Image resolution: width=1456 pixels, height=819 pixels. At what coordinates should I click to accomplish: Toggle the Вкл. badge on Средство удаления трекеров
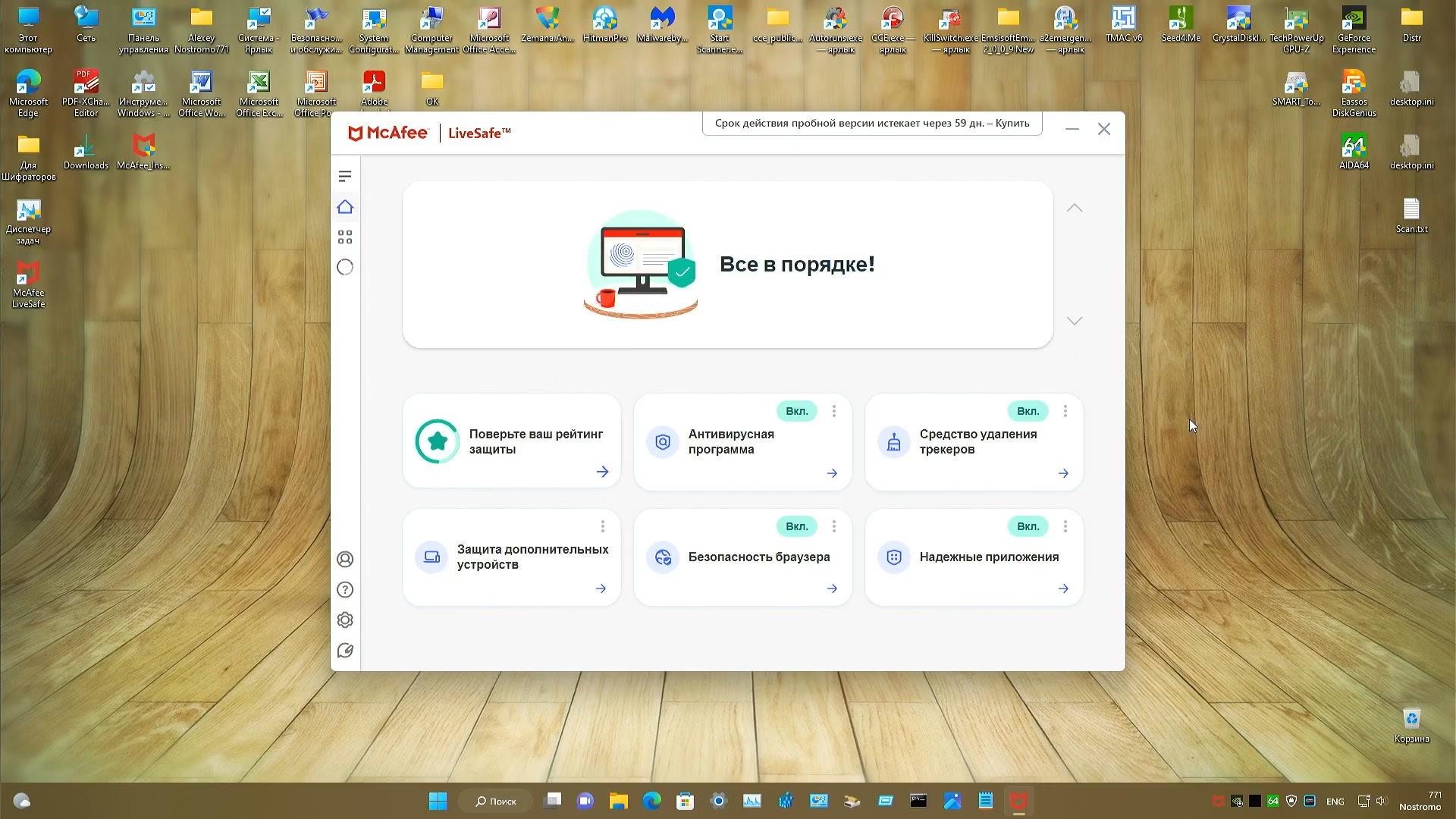[1028, 411]
